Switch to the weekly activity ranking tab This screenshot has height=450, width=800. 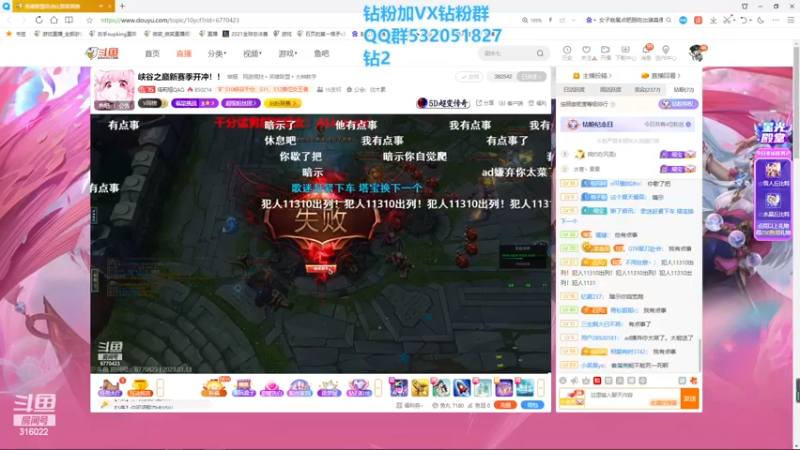coord(611,90)
